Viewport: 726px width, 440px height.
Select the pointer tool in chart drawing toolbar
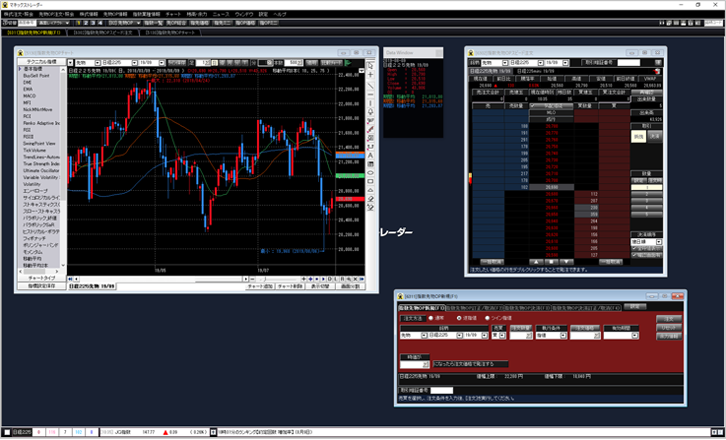(372, 67)
